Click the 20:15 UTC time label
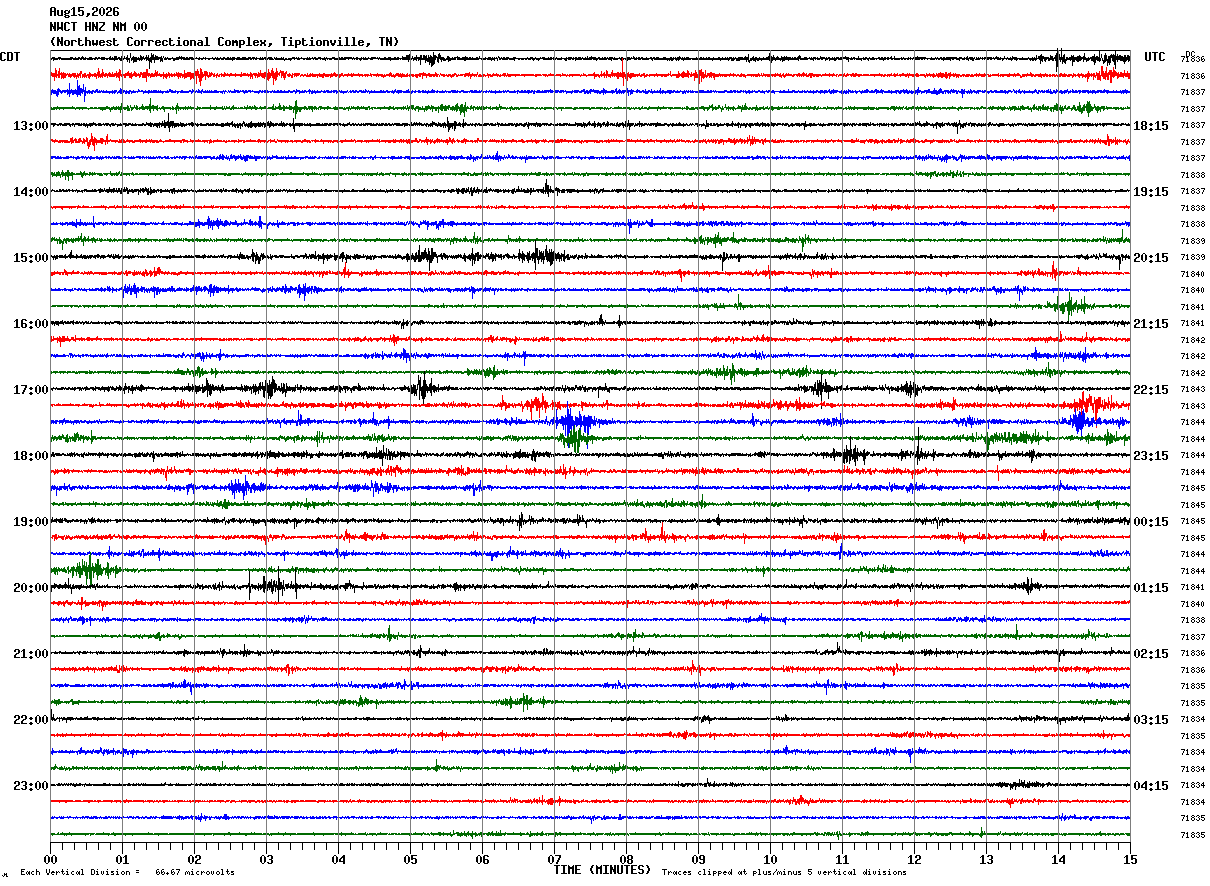Image resolution: width=1210 pixels, height=886 pixels. 1151,258
